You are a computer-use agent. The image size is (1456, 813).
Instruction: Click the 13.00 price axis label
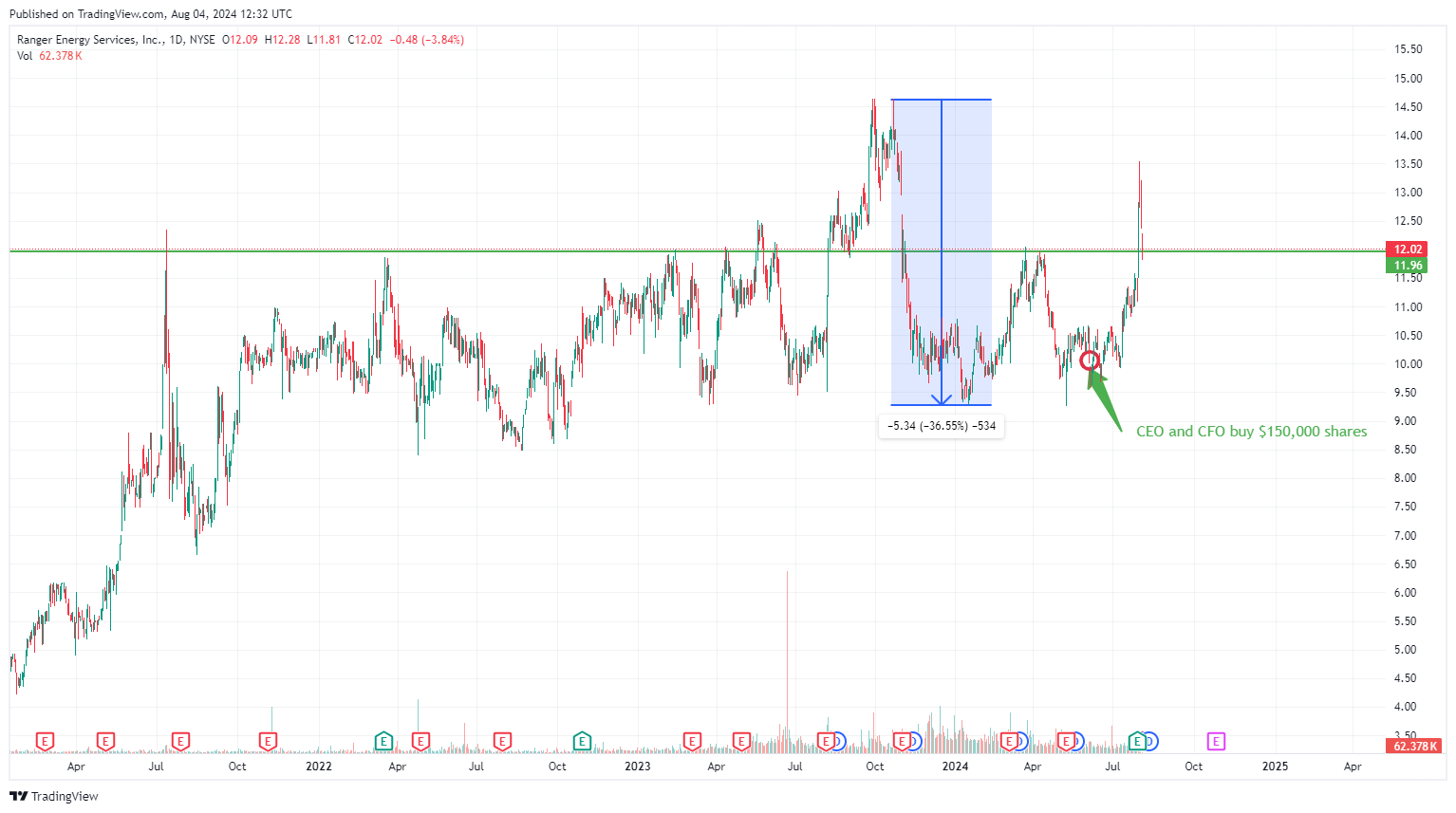coord(1409,193)
